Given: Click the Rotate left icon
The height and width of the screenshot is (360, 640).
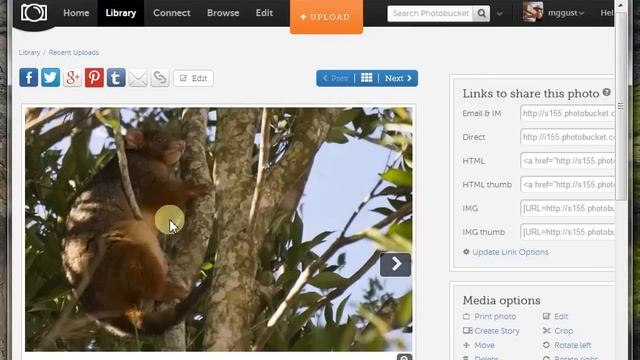Looking at the screenshot, I should (x=547, y=345).
